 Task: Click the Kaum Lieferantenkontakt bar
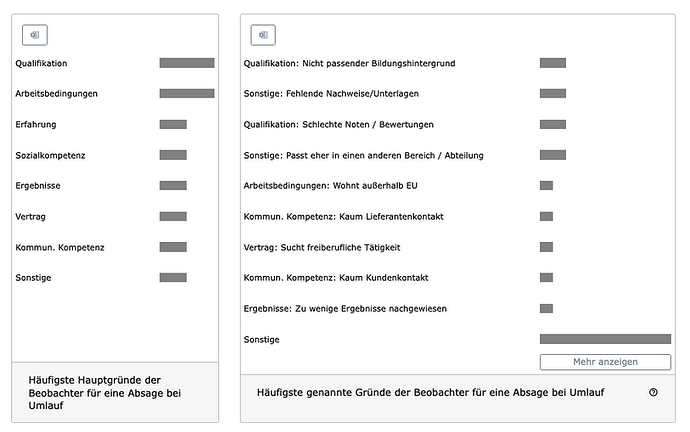click(x=546, y=216)
